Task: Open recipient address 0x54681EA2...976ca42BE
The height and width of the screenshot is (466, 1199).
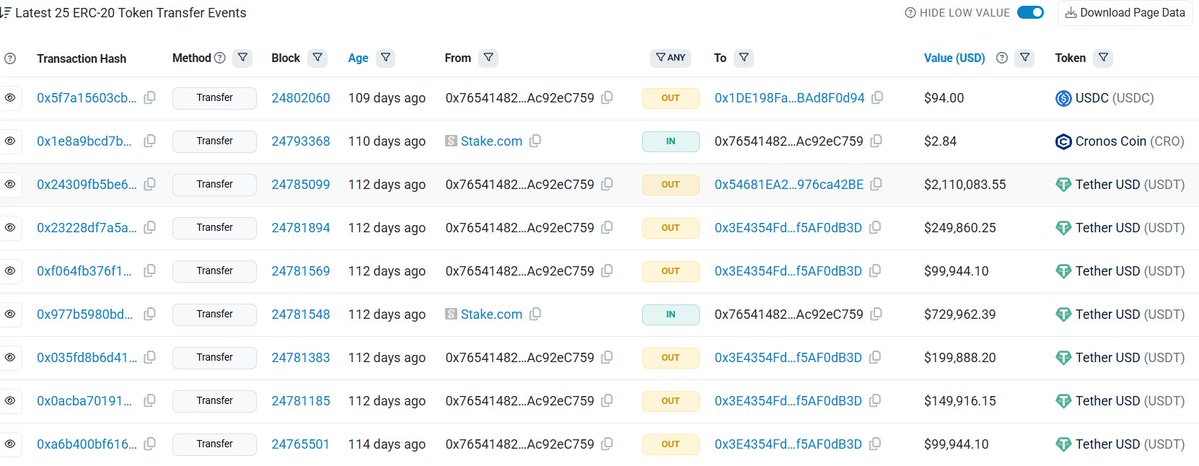Action: tap(789, 184)
